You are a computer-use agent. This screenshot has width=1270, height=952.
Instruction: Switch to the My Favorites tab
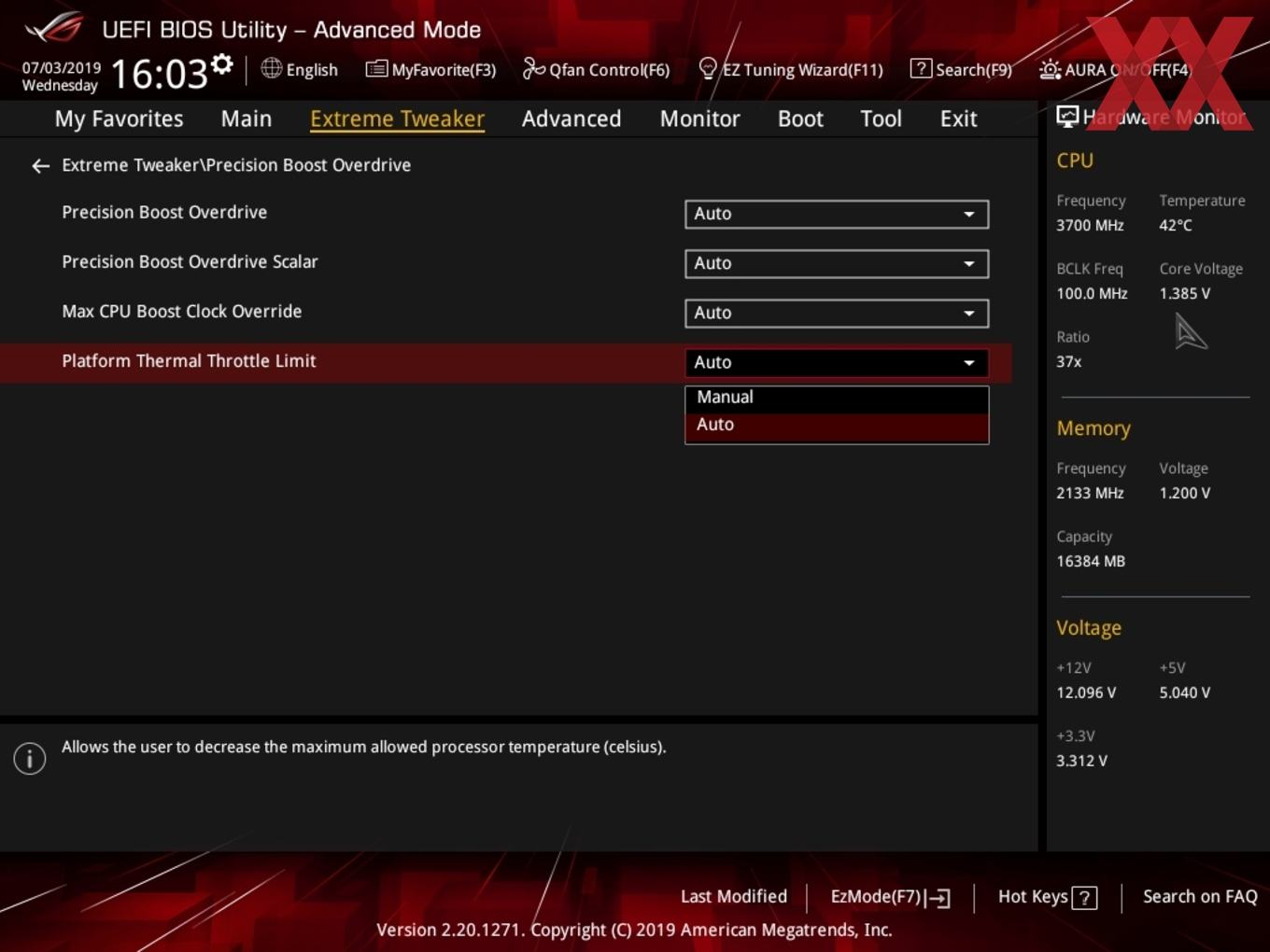[x=119, y=119]
